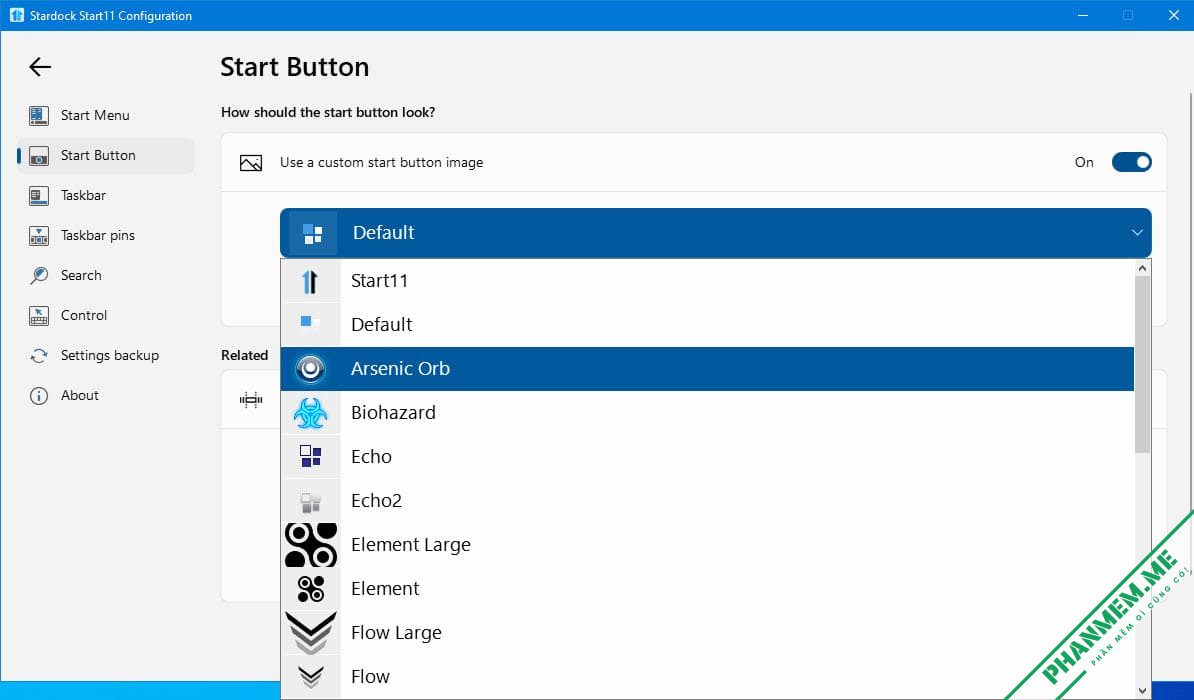Screen dimensions: 1194x700
Task: Open the About page
Action: coord(105,395)
